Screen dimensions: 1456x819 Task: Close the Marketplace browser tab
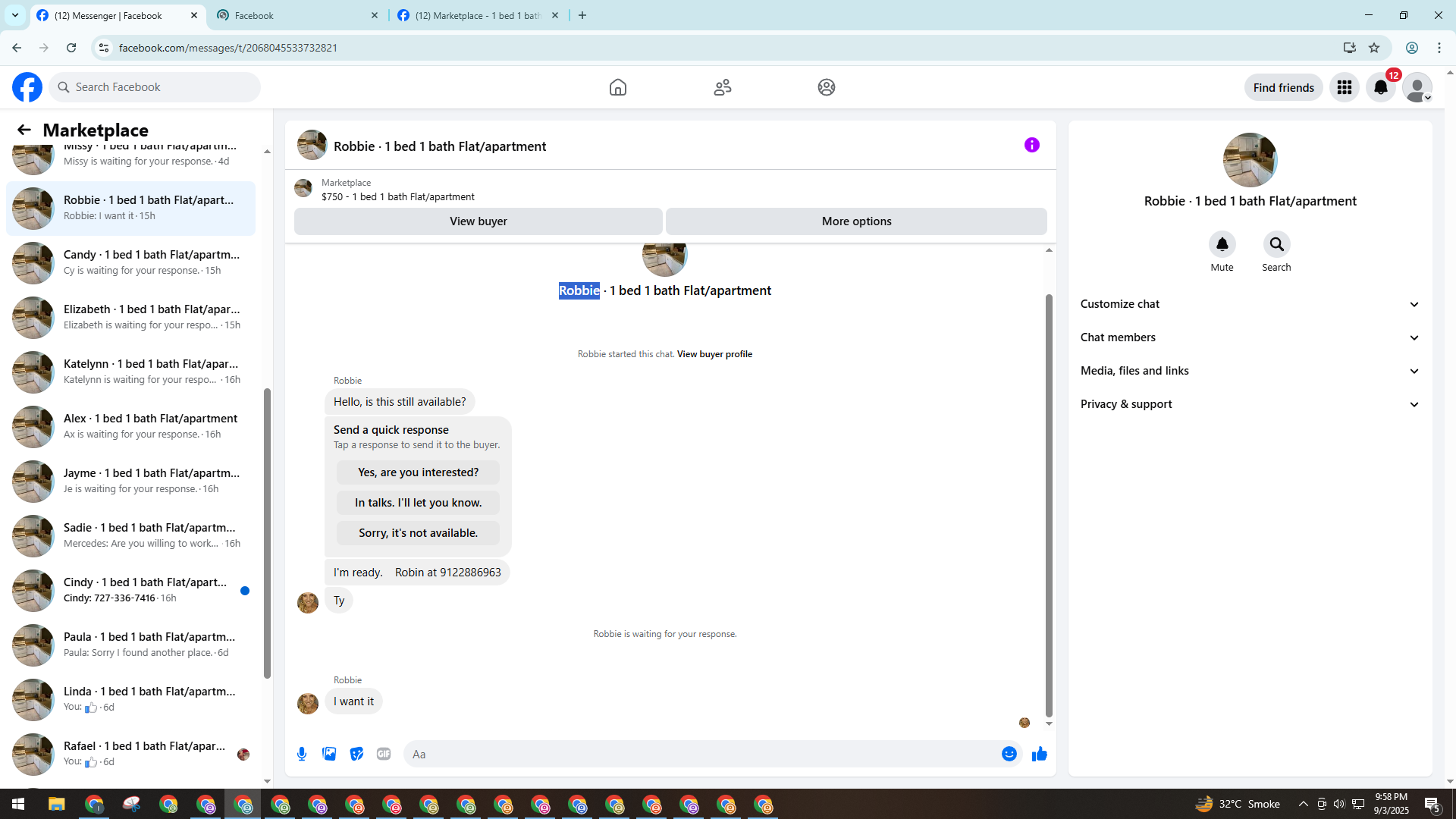[x=555, y=15]
